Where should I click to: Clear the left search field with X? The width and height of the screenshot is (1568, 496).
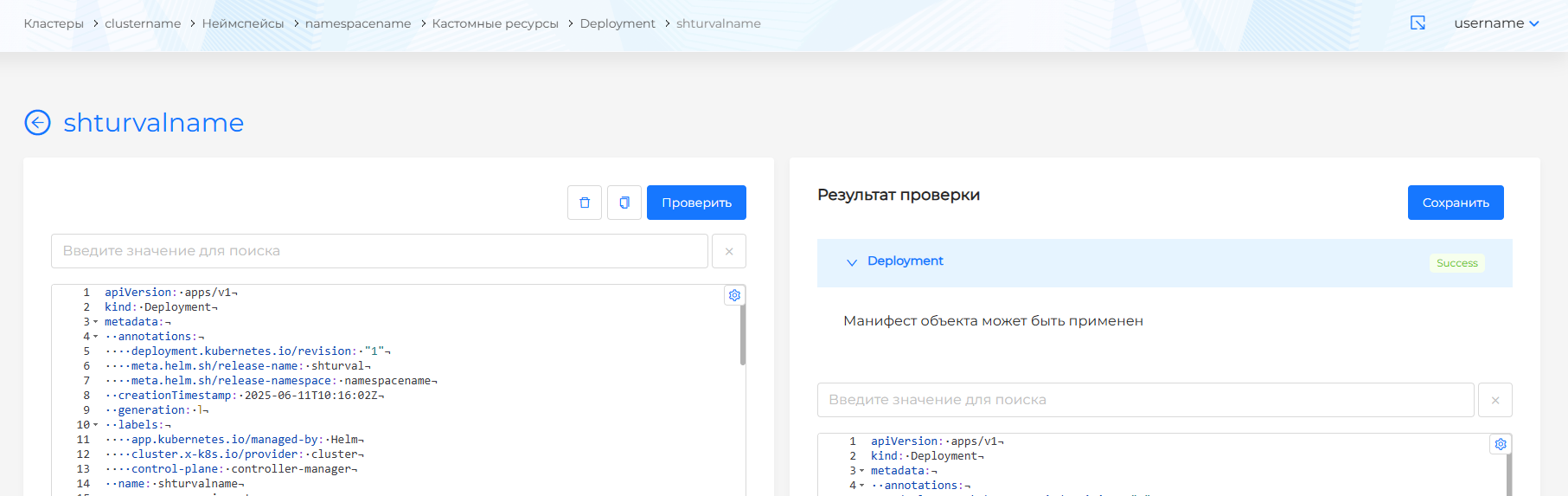click(x=729, y=251)
